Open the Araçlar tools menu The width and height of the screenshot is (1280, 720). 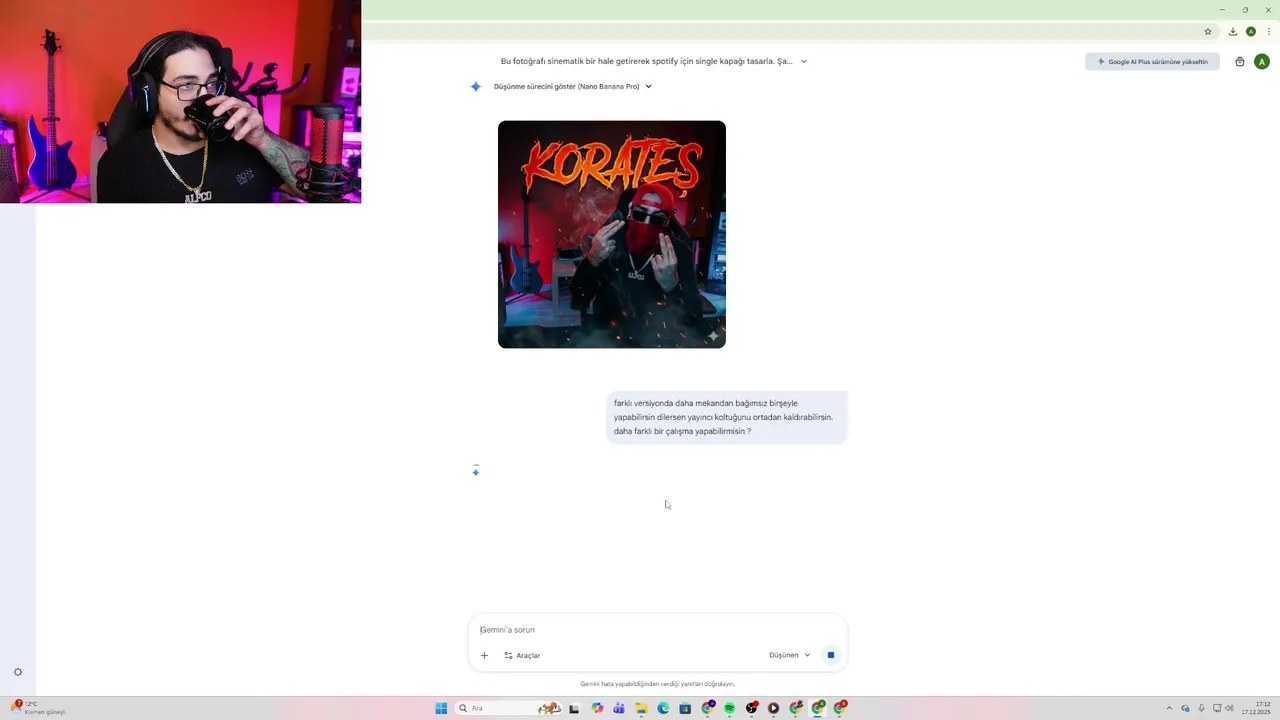point(522,655)
